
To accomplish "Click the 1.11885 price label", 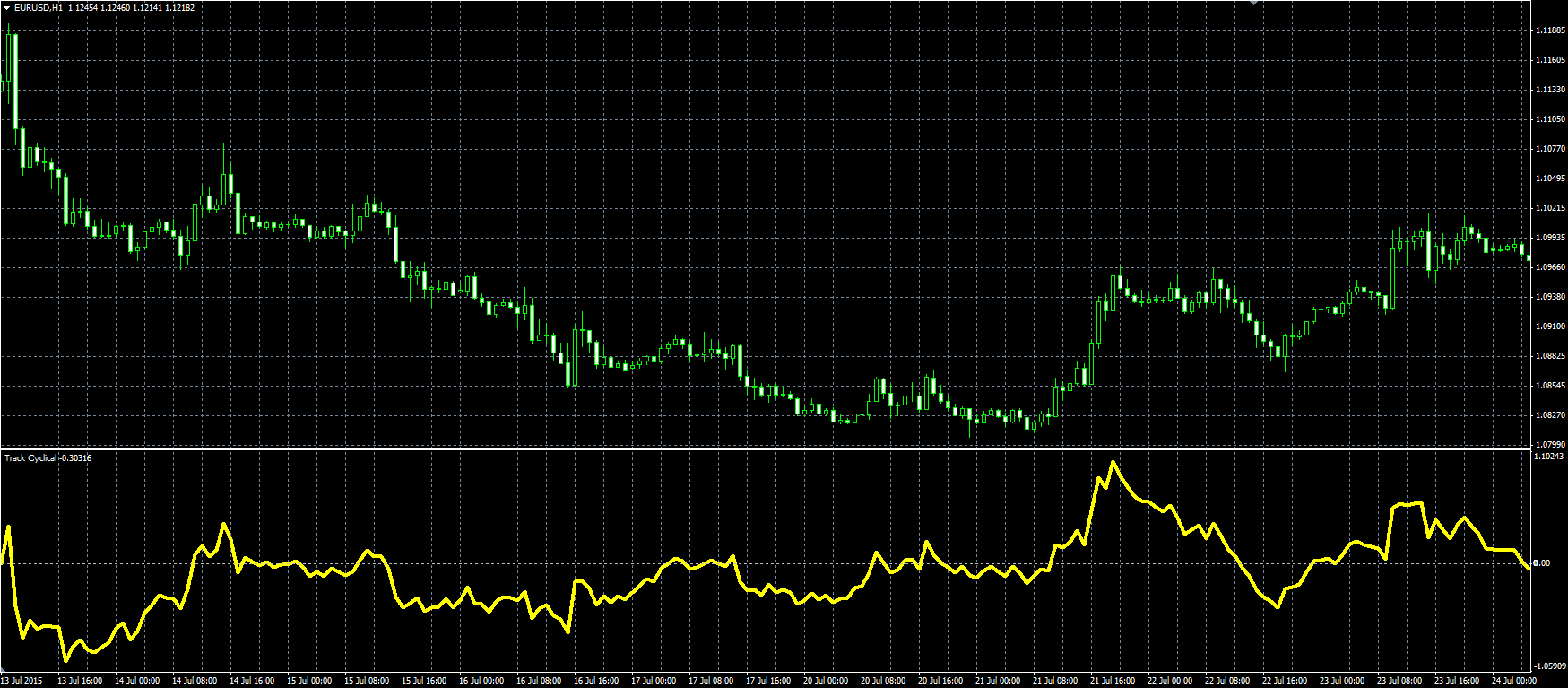I will point(1550,30).
